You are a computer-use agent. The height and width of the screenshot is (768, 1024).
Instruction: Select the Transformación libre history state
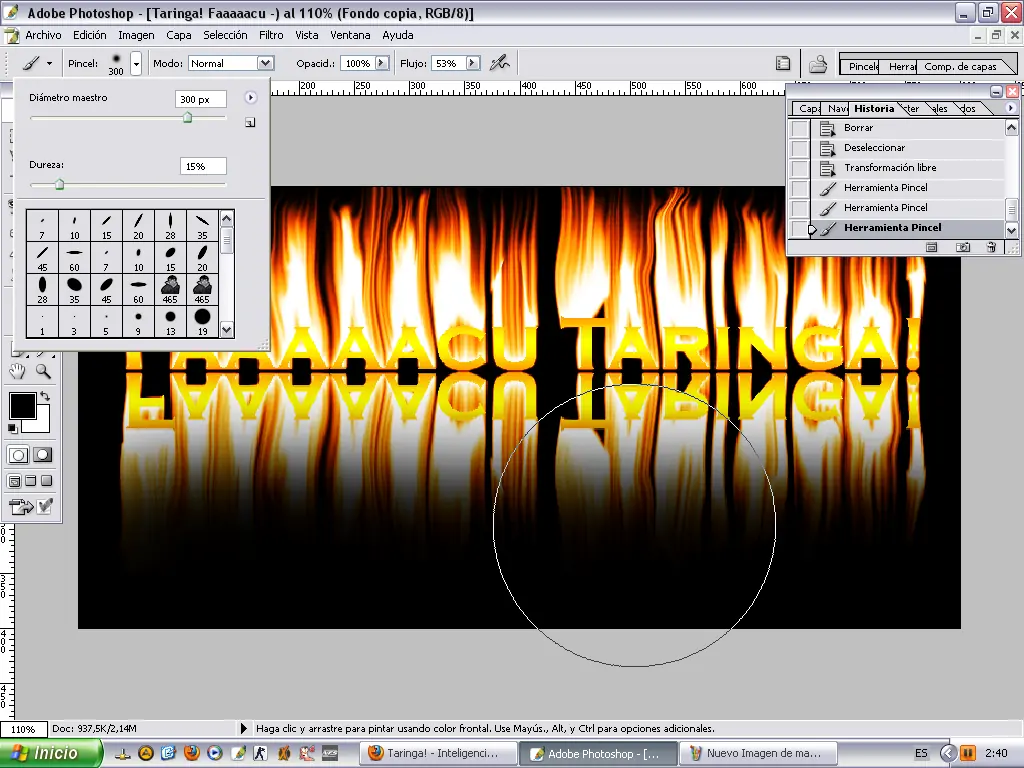[908, 168]
